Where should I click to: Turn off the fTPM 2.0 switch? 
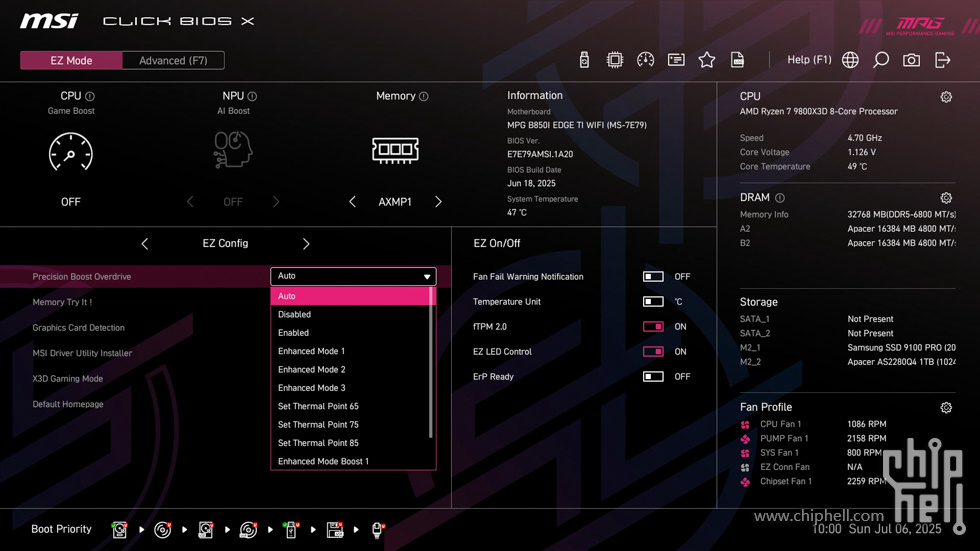pos(653,327)
